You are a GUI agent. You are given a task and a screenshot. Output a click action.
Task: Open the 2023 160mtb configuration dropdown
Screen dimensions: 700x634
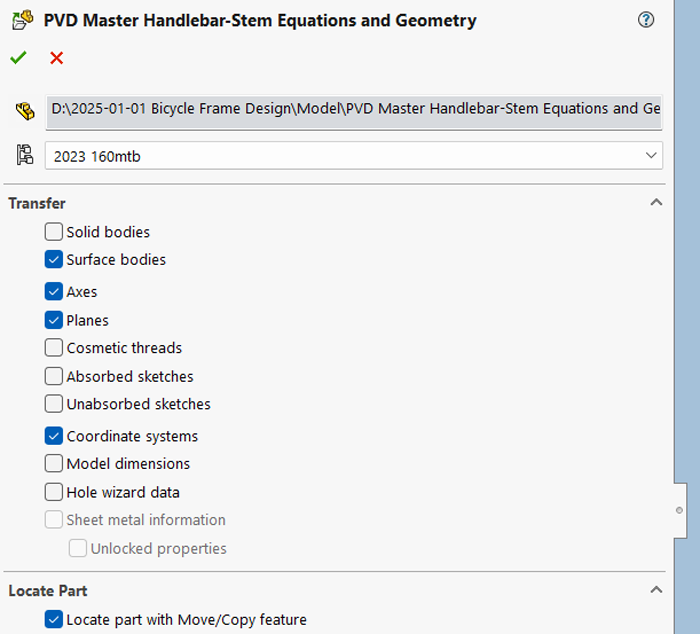[x=352, y=156]
